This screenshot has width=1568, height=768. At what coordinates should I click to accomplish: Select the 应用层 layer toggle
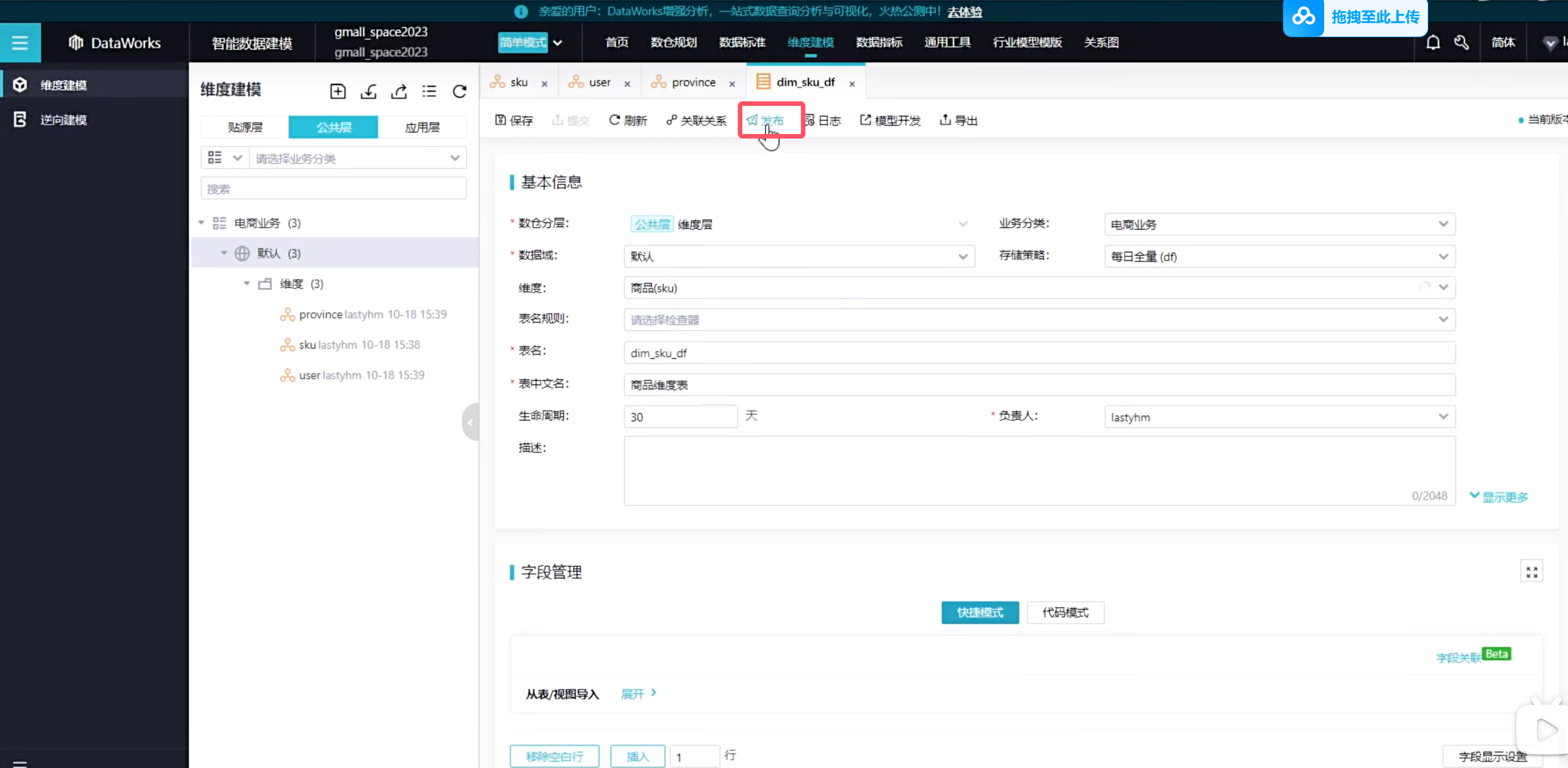tap(422, 127)
